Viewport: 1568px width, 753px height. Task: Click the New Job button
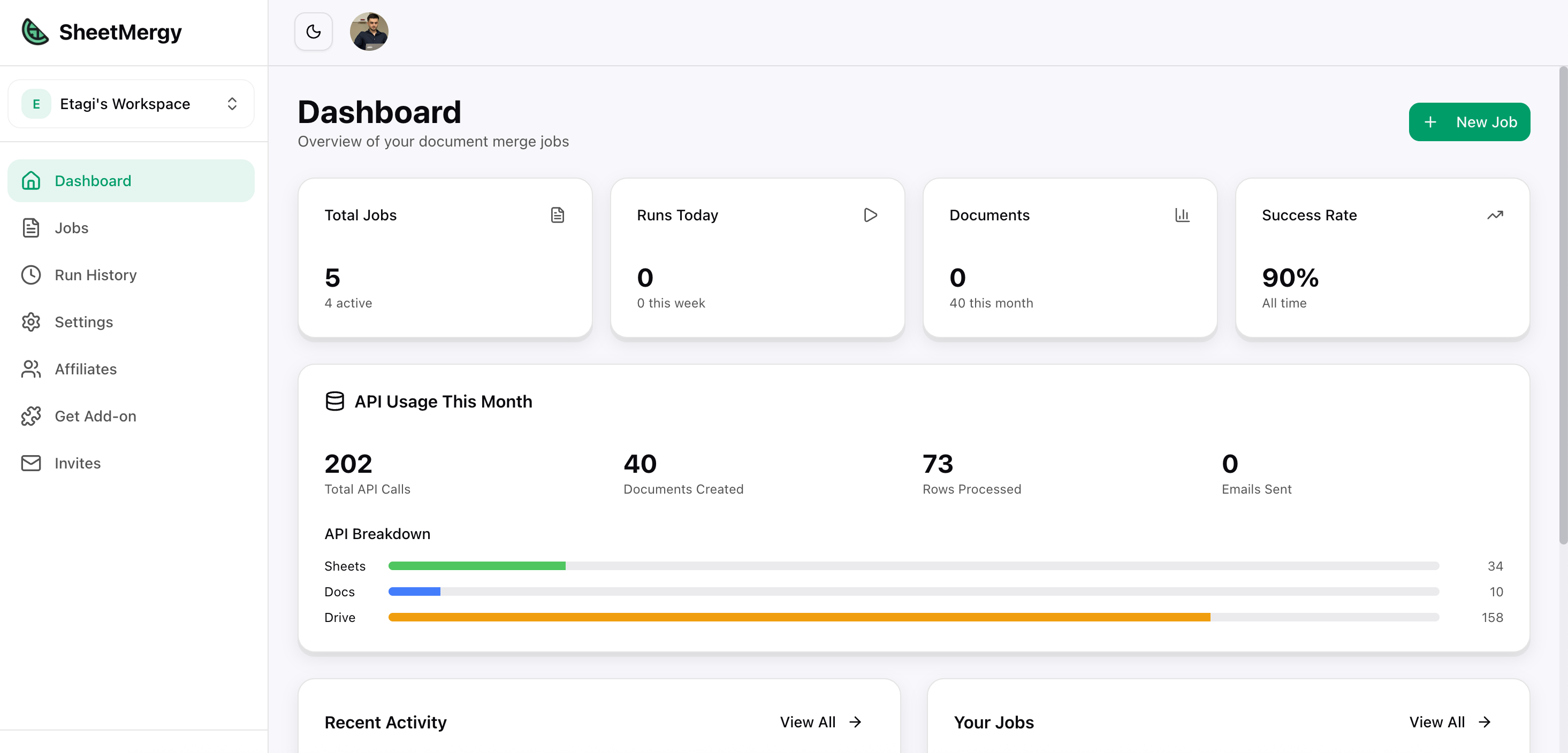[1469, 122]
